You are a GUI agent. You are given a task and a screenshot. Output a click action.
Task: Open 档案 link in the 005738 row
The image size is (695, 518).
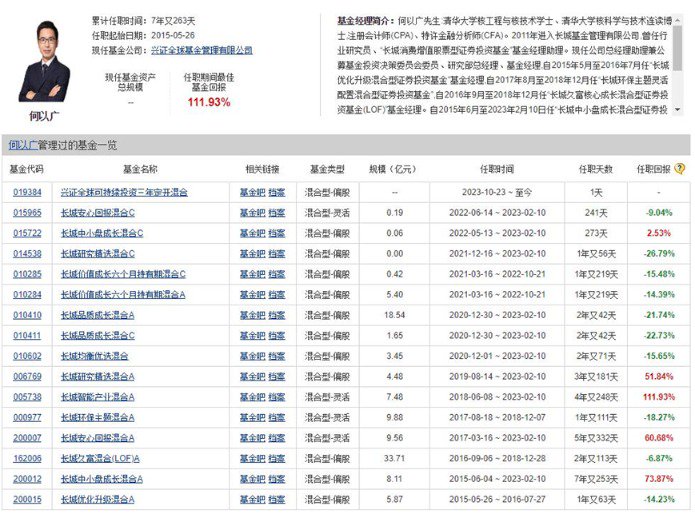[277, 397]
